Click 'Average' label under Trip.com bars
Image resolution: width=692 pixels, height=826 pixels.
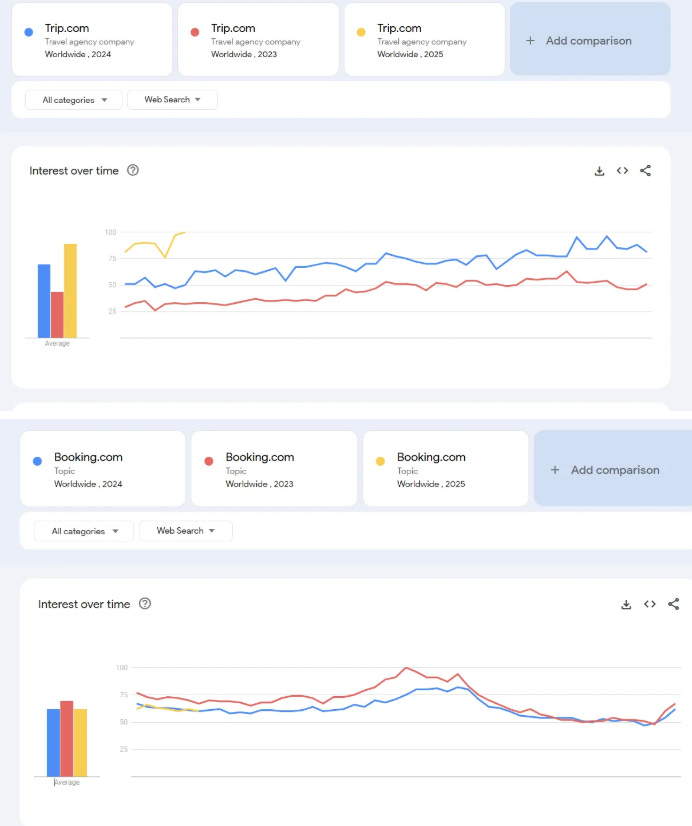[57, 343]
